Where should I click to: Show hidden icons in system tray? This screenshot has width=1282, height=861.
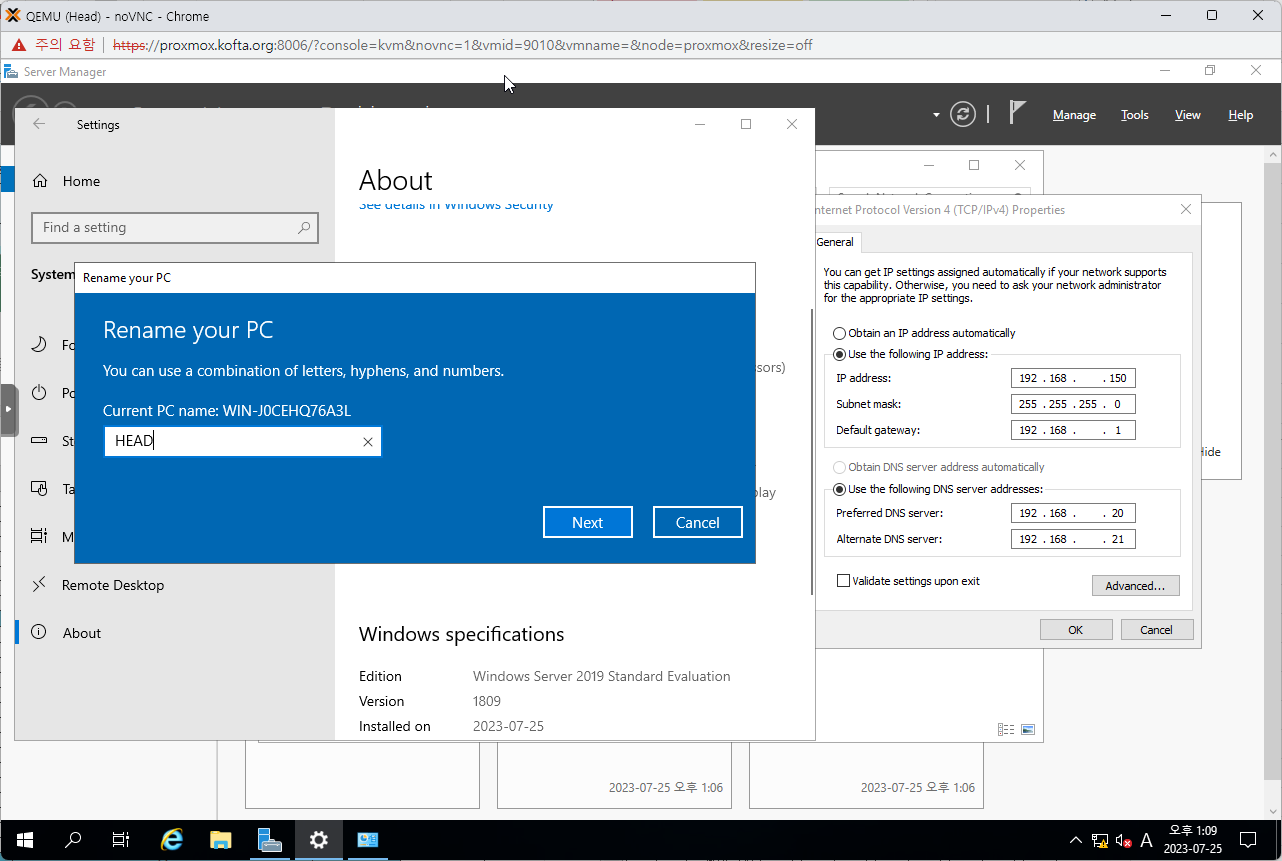(x=1075, y=840)
